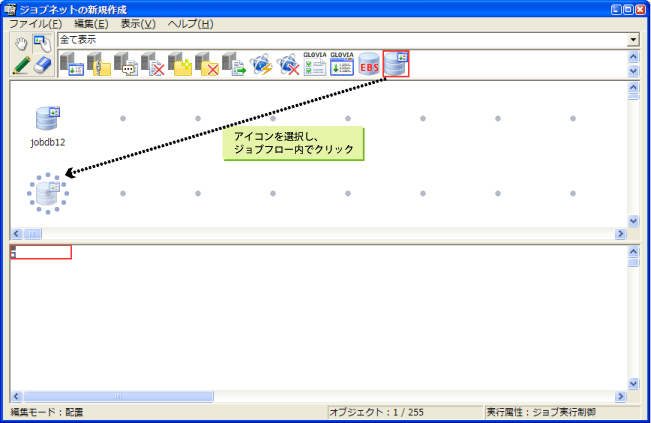Open the ヘルプ(H) menu

pos(191,24)
